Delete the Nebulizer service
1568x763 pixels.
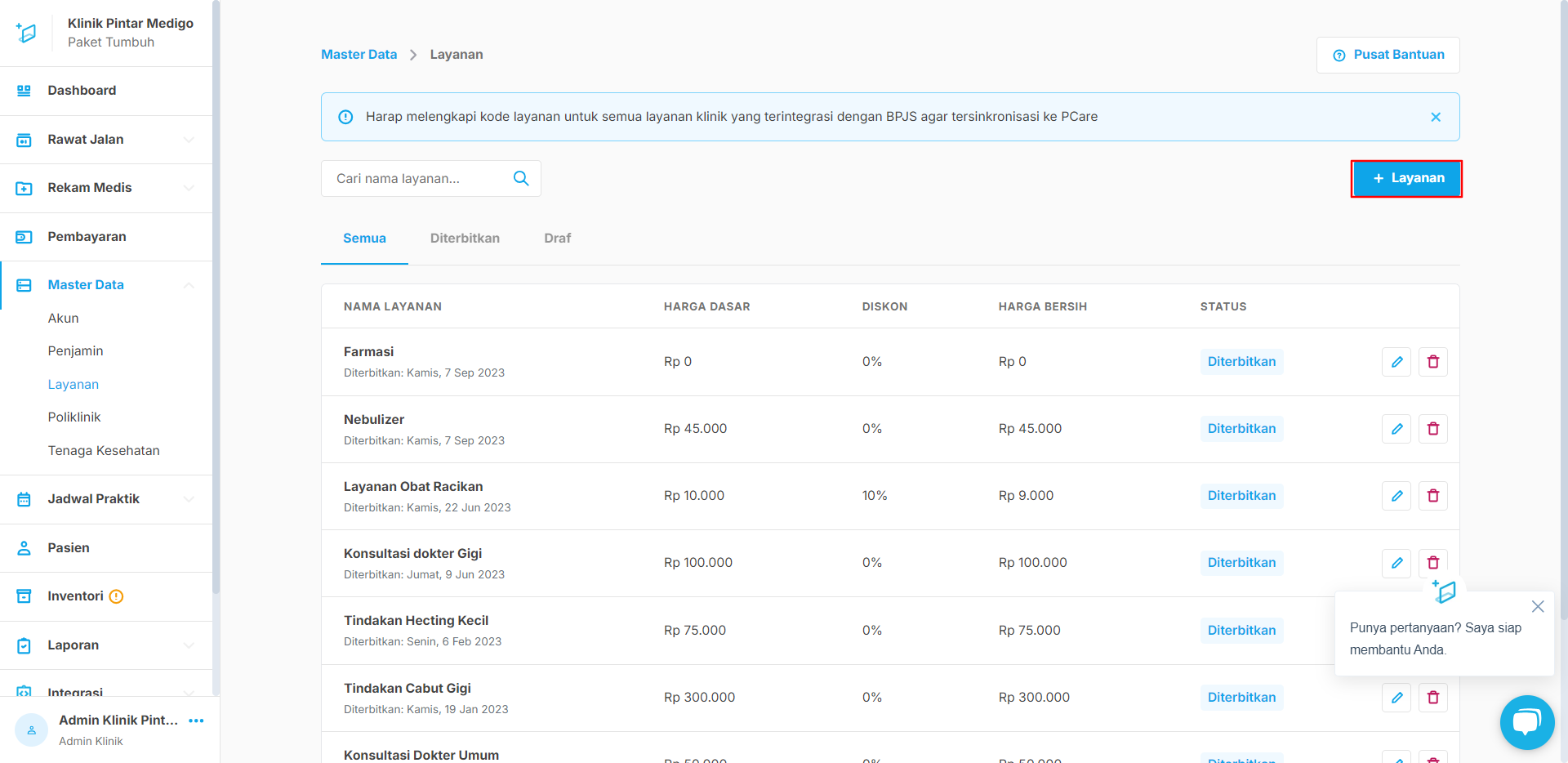(x=1433, y=429)
